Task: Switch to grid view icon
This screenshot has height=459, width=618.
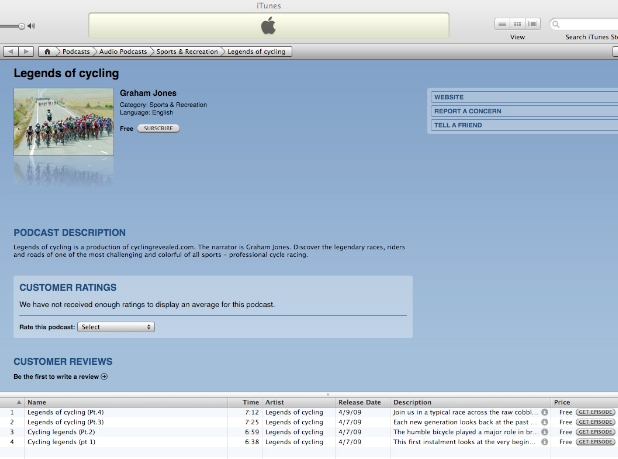Action: click(517, 24)
